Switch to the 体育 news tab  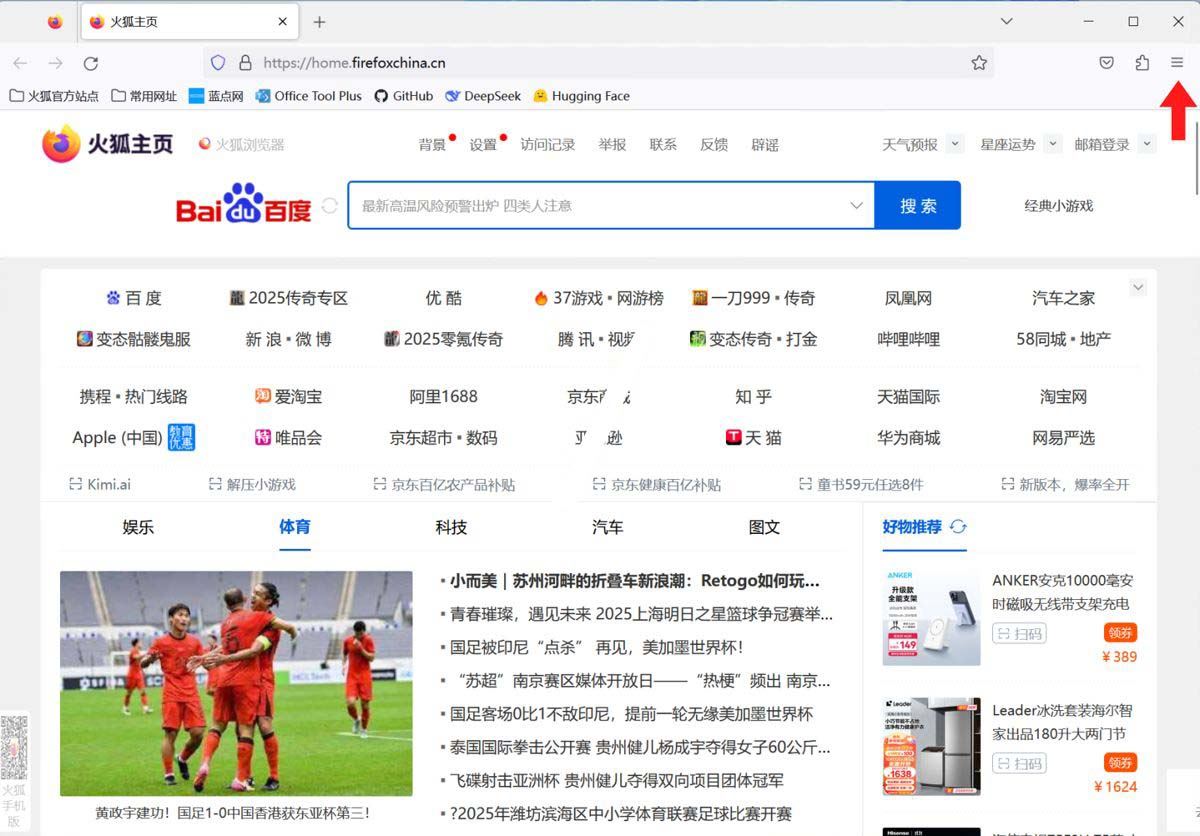295,527
